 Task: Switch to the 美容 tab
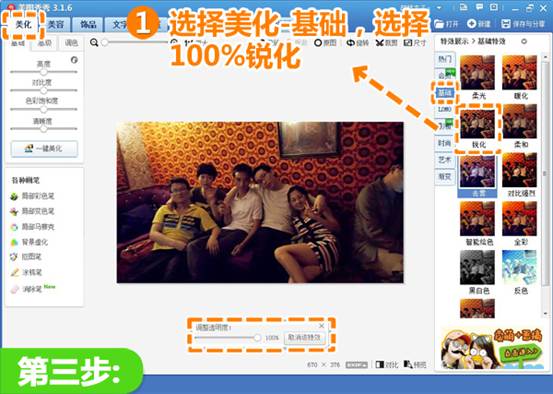pos(56,24)
